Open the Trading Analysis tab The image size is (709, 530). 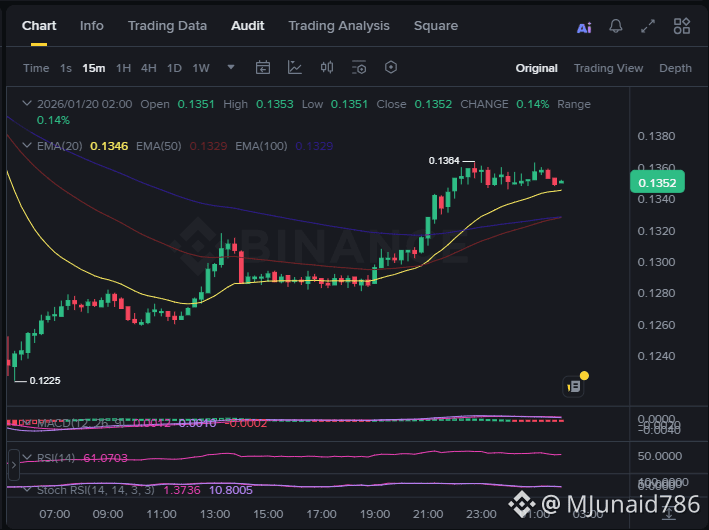(x=339, y=26)
